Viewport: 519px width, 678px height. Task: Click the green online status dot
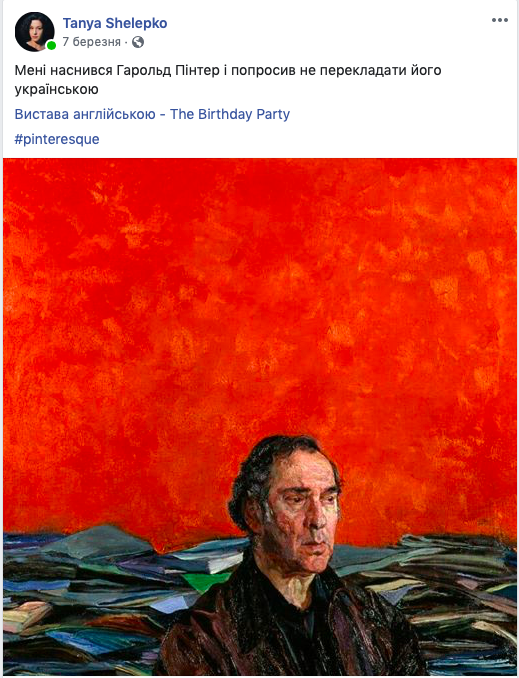[51, 45]
